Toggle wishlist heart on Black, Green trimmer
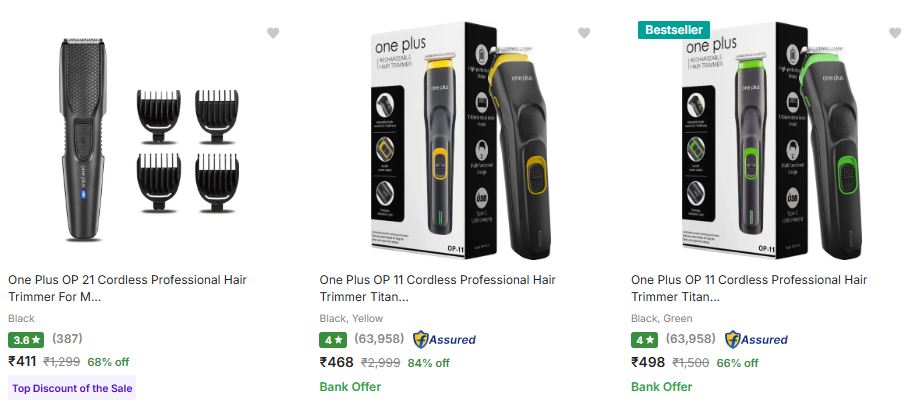 pyautogui.click(x=895, y=33)
